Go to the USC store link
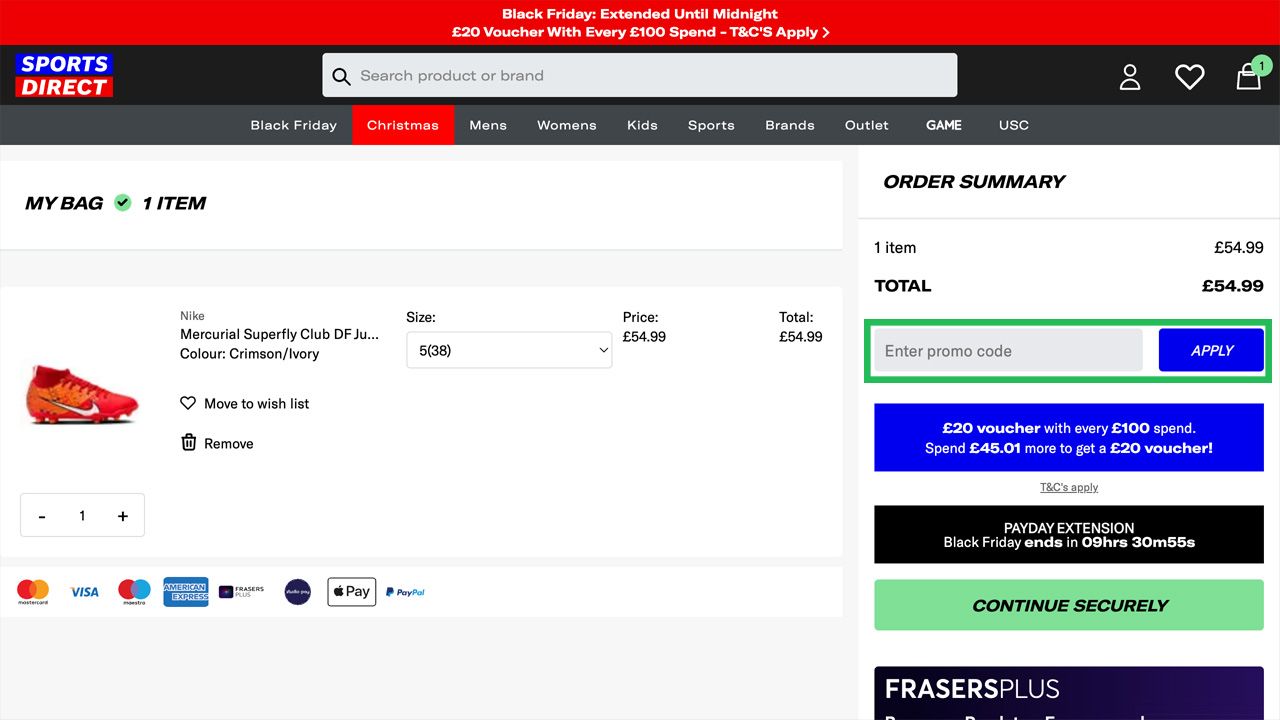 point(1014,125)
